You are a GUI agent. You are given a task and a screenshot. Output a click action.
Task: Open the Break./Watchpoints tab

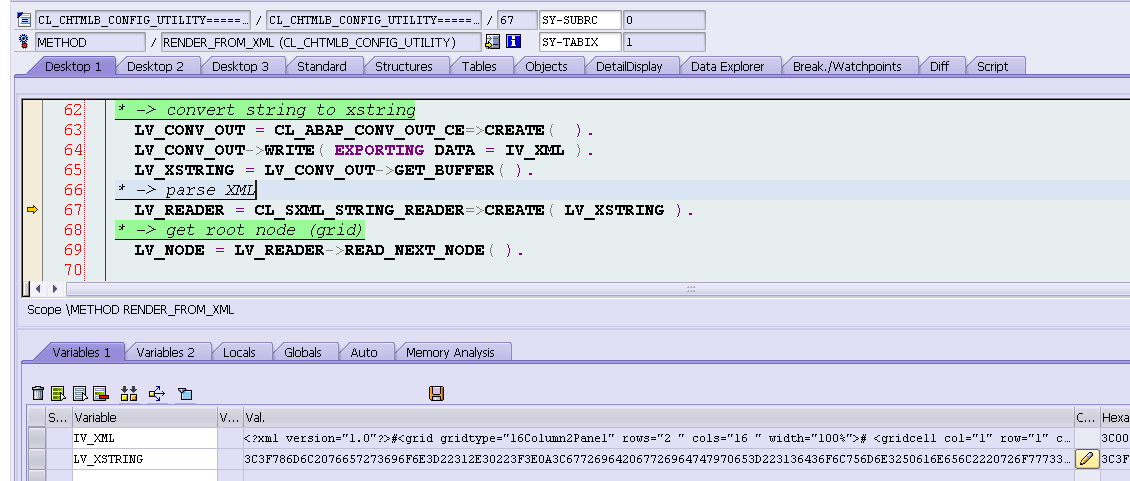(847, 66)
